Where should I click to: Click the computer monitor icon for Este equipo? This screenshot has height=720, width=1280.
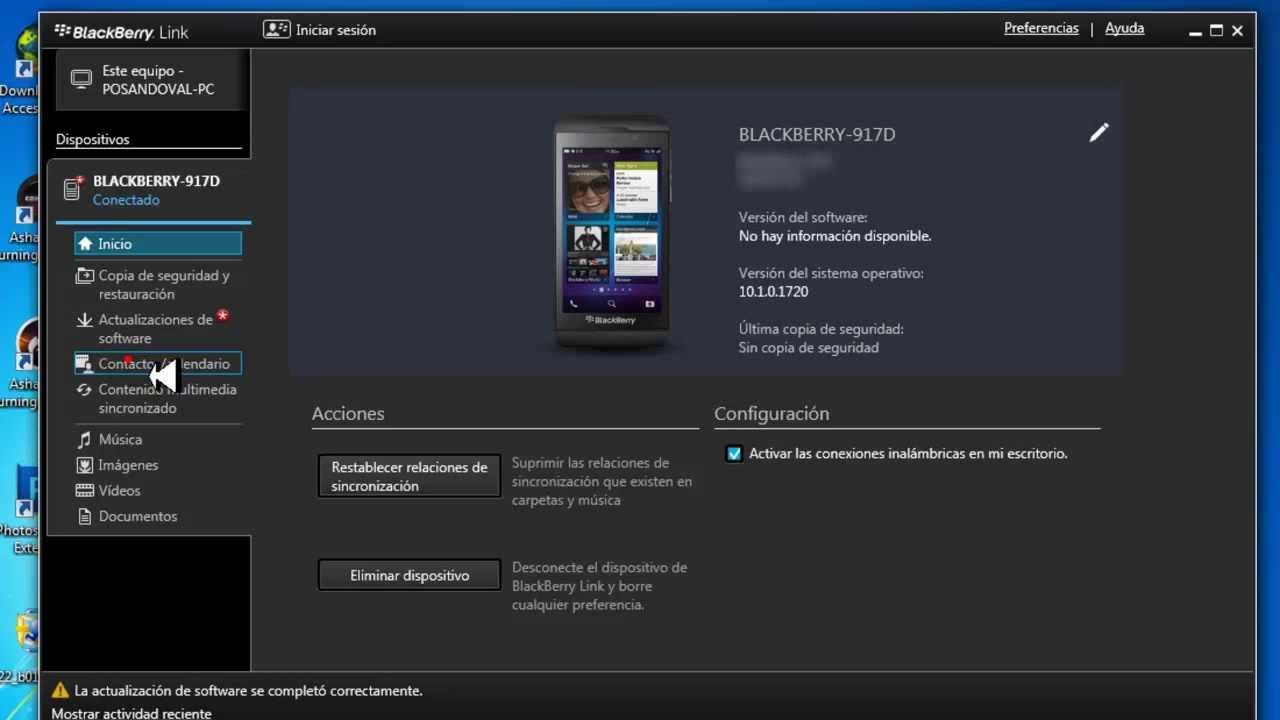[x=81, y=80]
